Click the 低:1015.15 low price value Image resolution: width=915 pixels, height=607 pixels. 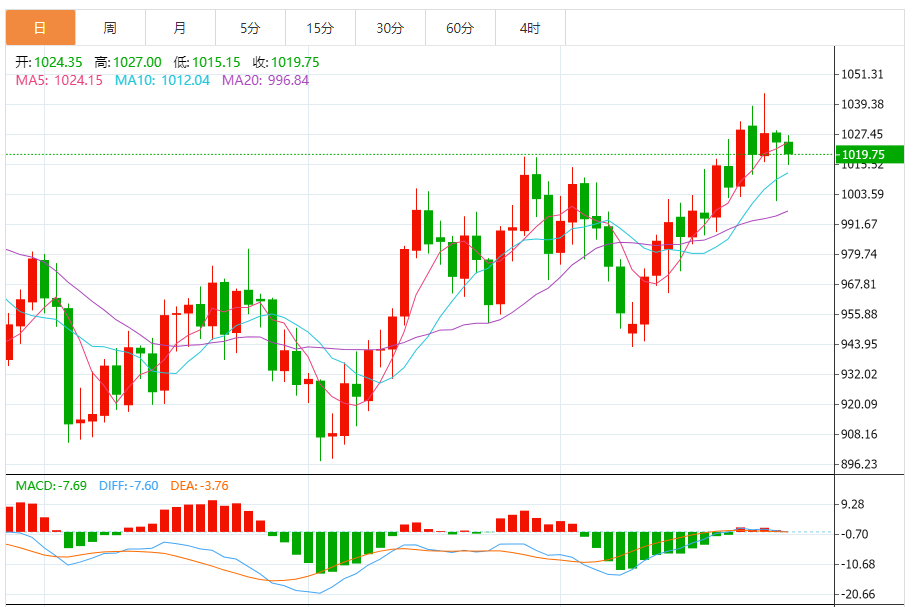point(207,62)
